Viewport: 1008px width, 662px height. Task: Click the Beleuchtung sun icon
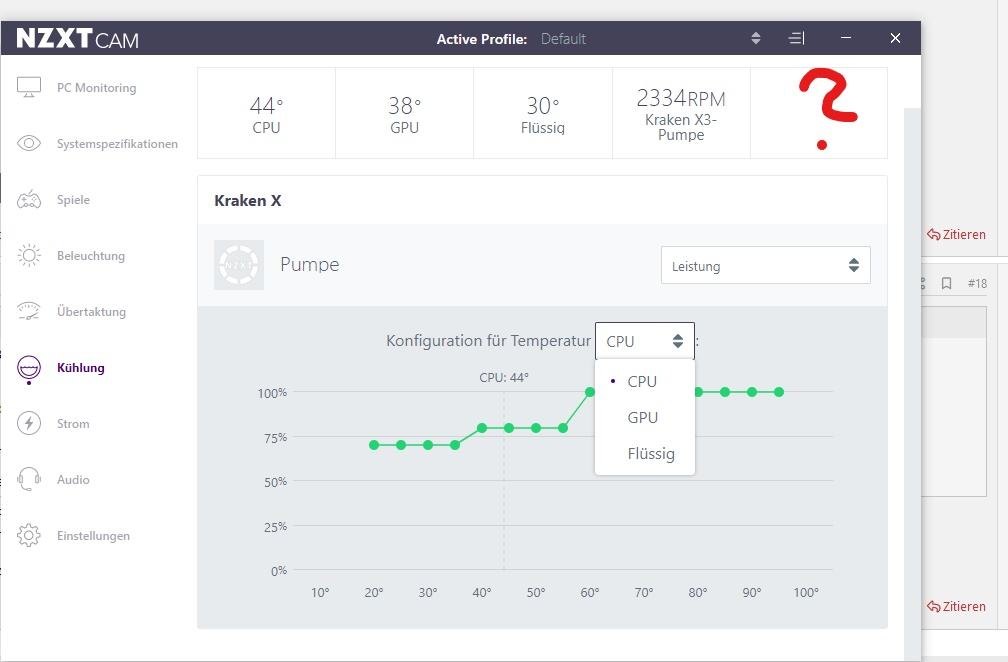point(29,256)
